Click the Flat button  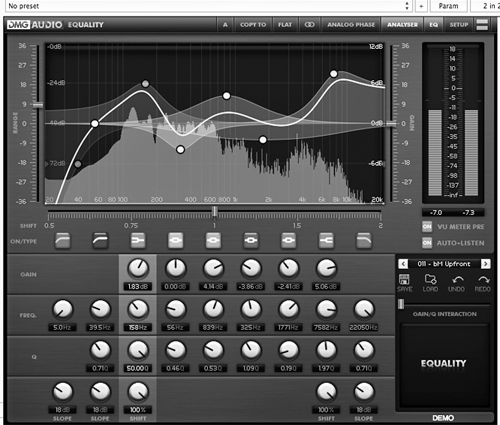[285, 25]
